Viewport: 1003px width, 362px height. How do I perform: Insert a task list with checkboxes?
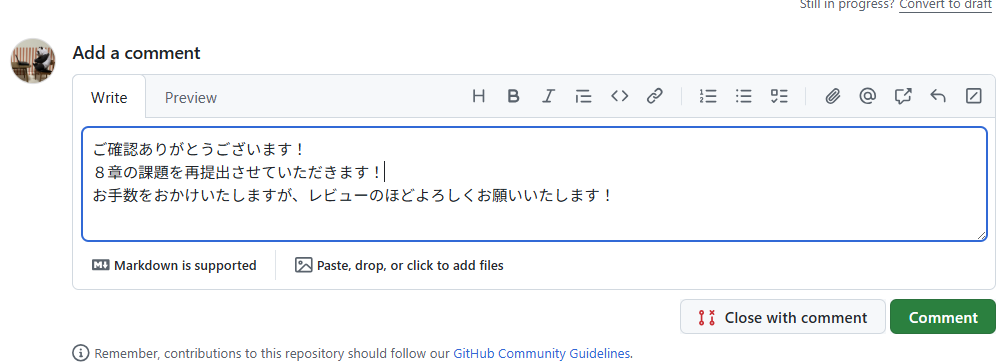778,97
